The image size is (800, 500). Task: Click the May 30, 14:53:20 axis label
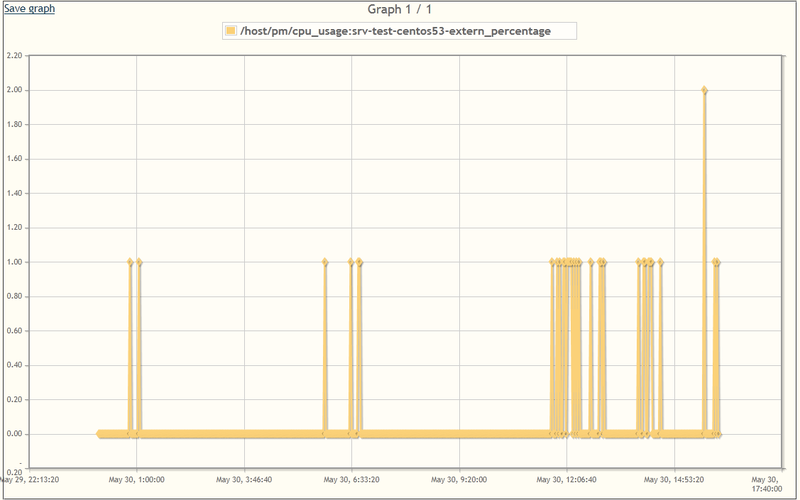coord(675,479)
